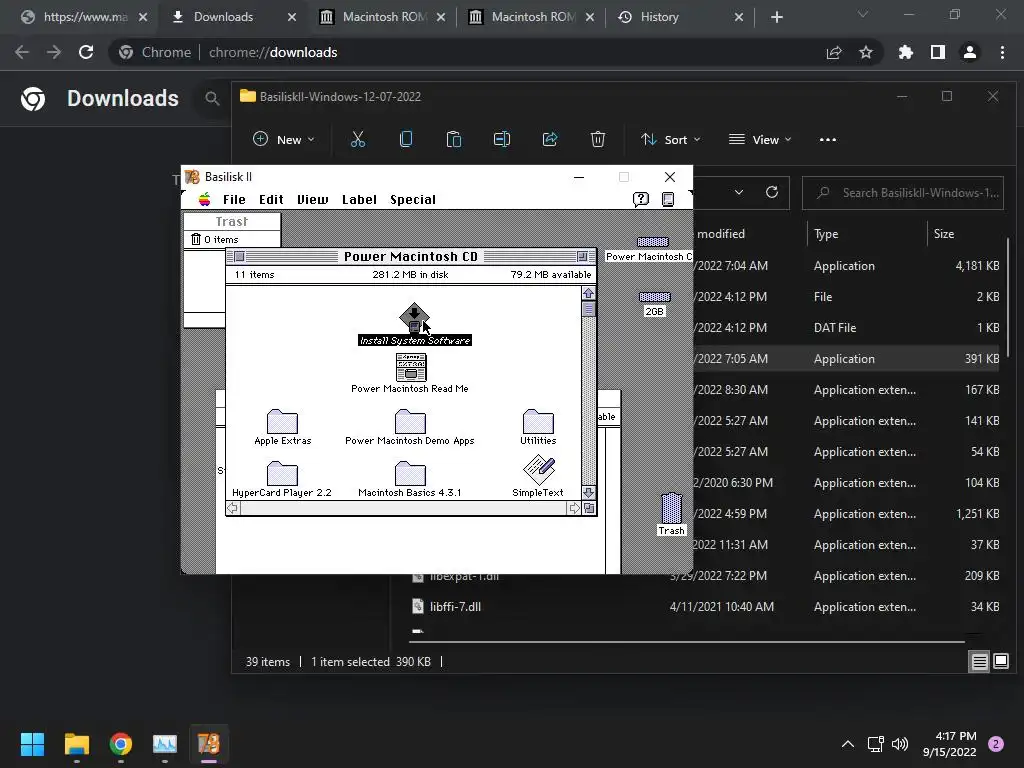This screenshot has width=1024, height=768.
Task: Click scroll down arrow in Power Macintosh CD window
Action: (x=588, y=492)
